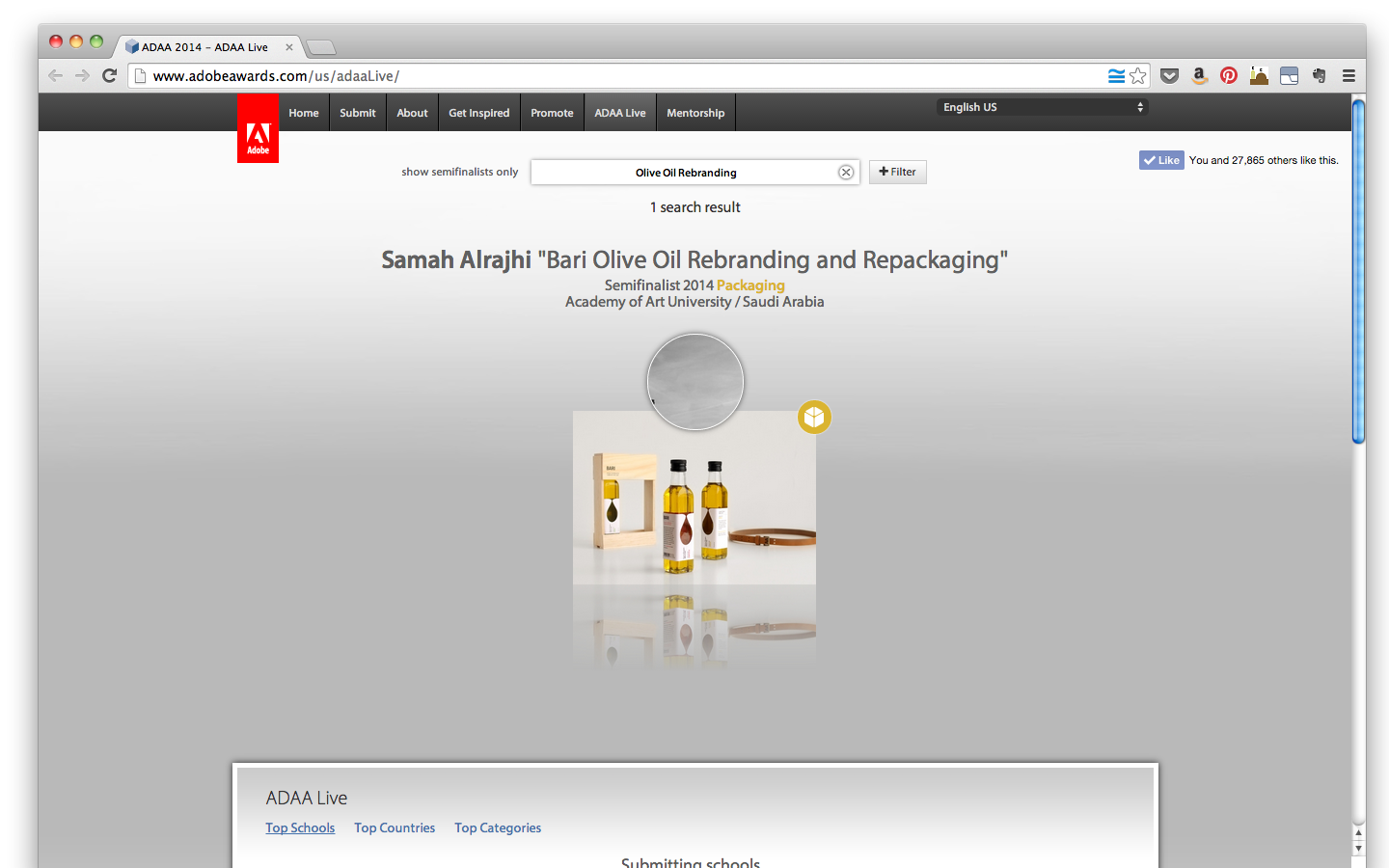Click the '1 search result' text
Viewport: 1389px width, 868px height.
point(695,207)
